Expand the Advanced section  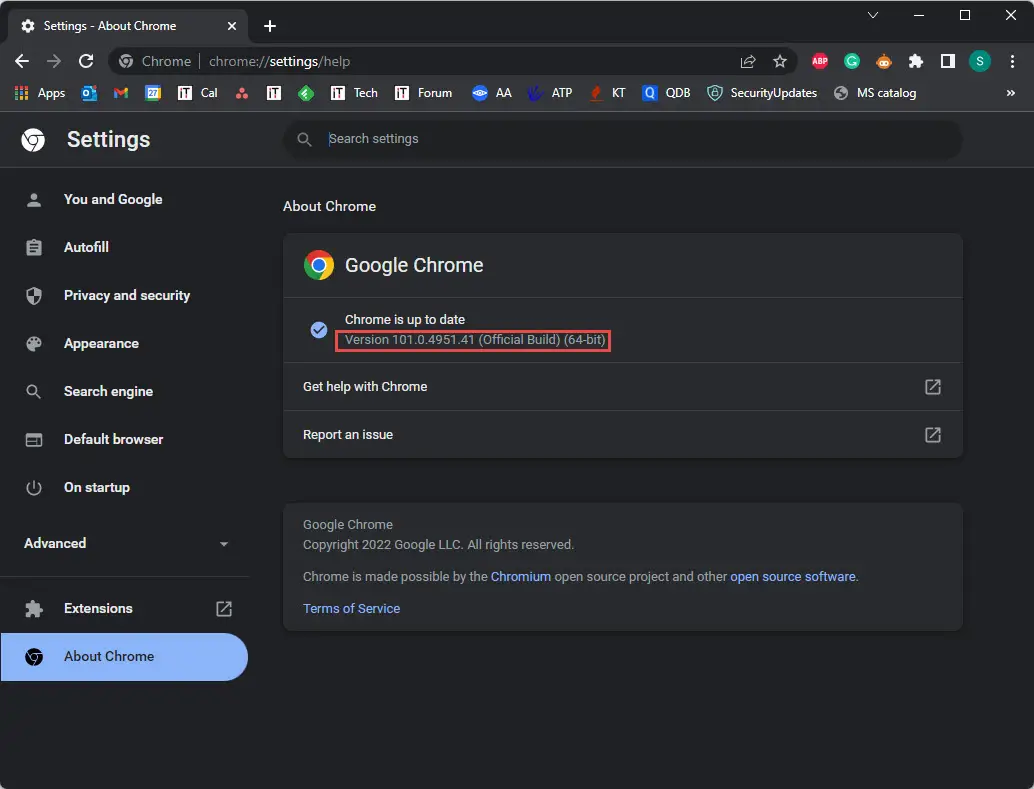click(x=125, y=544)
